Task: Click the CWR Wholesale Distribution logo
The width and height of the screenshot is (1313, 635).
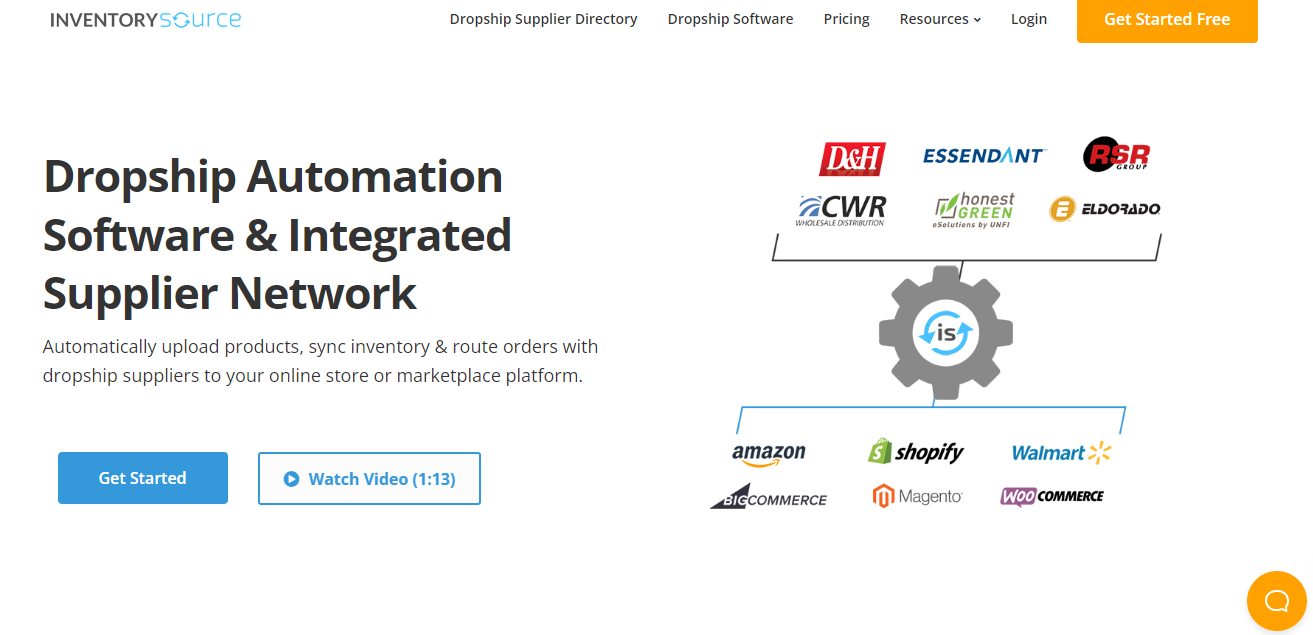Action: pos(840,210)
